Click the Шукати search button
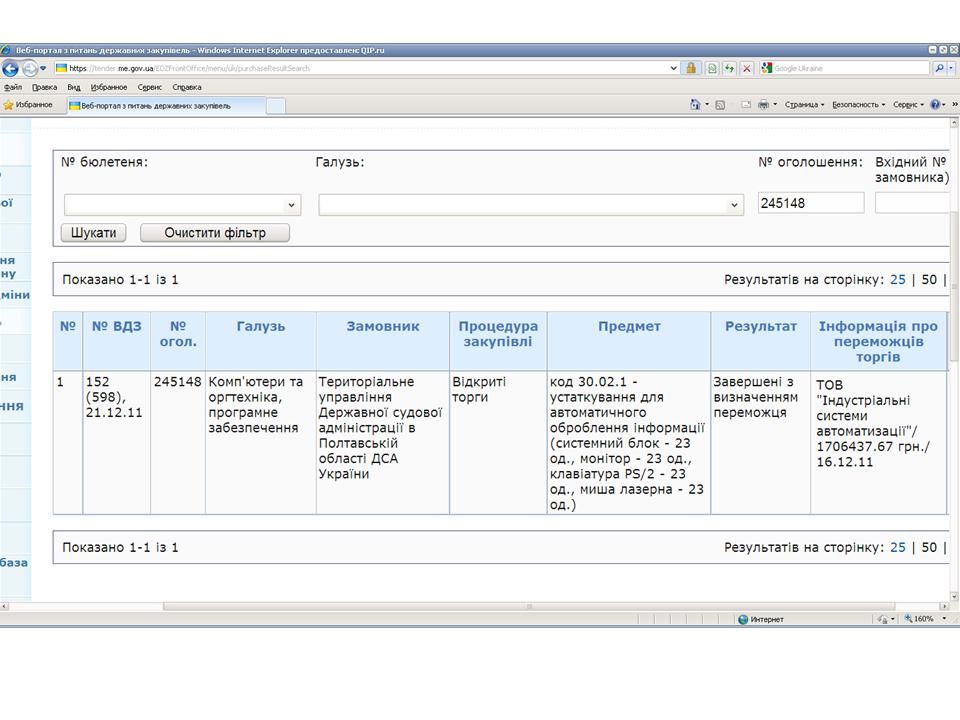This screenshot has width=960, height=720. click(94, 233)
